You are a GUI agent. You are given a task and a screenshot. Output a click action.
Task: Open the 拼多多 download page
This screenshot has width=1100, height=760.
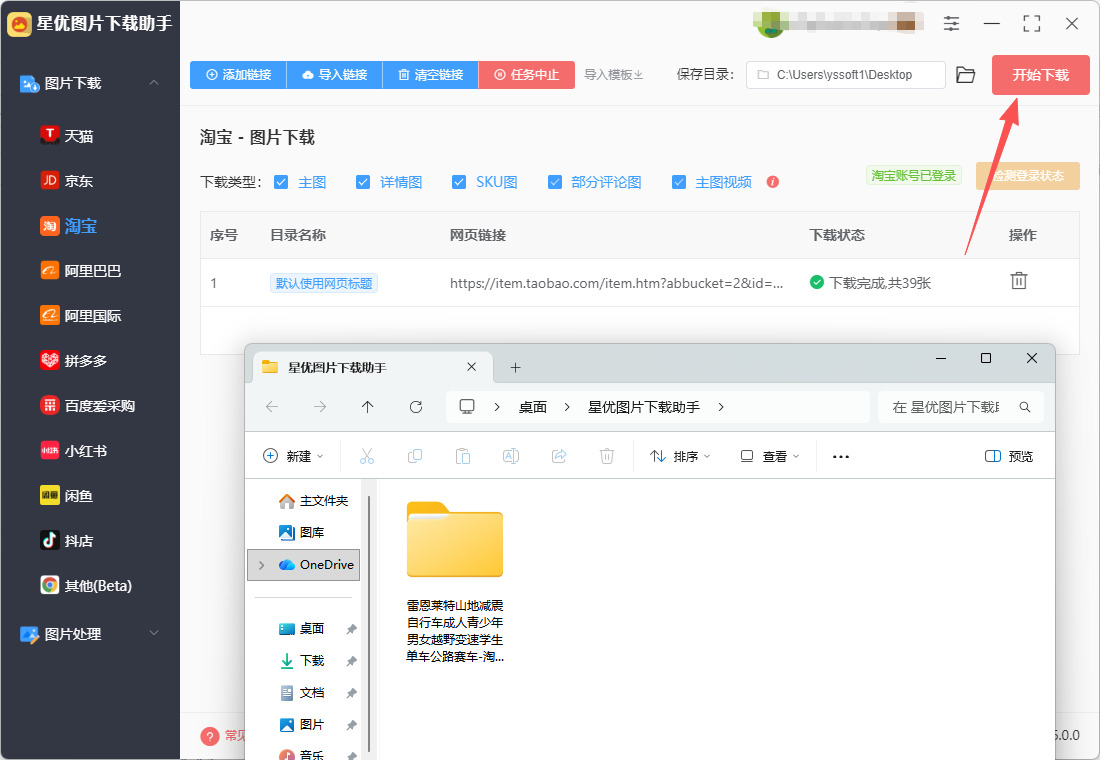pos(85,360)
